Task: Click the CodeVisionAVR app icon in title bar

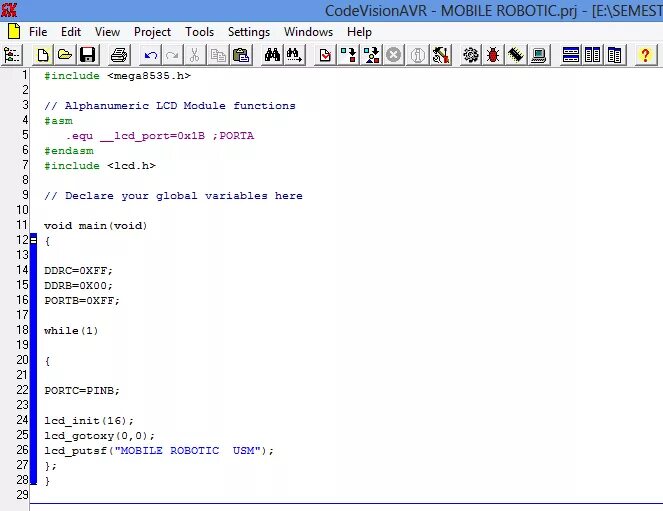Action: [x=9, y=10]
